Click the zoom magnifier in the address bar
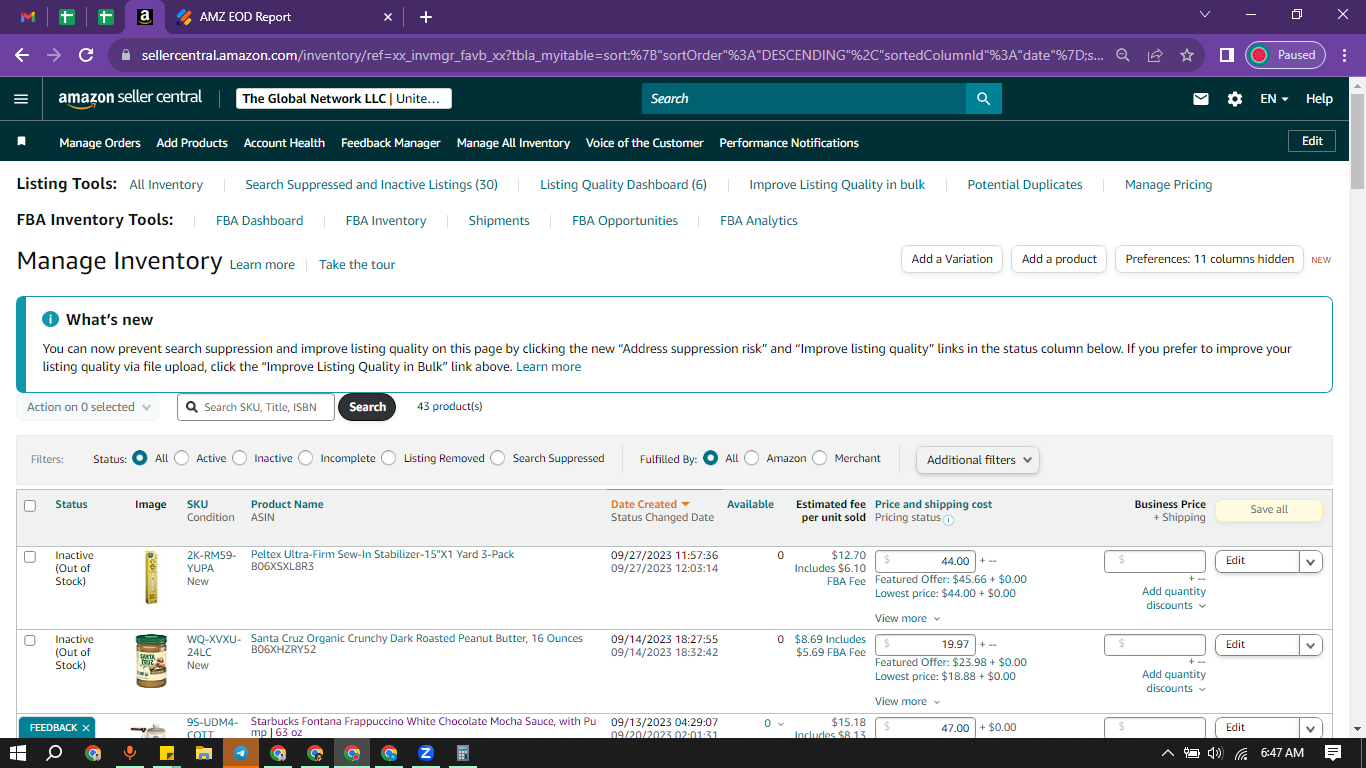 tap(1123, 55)
